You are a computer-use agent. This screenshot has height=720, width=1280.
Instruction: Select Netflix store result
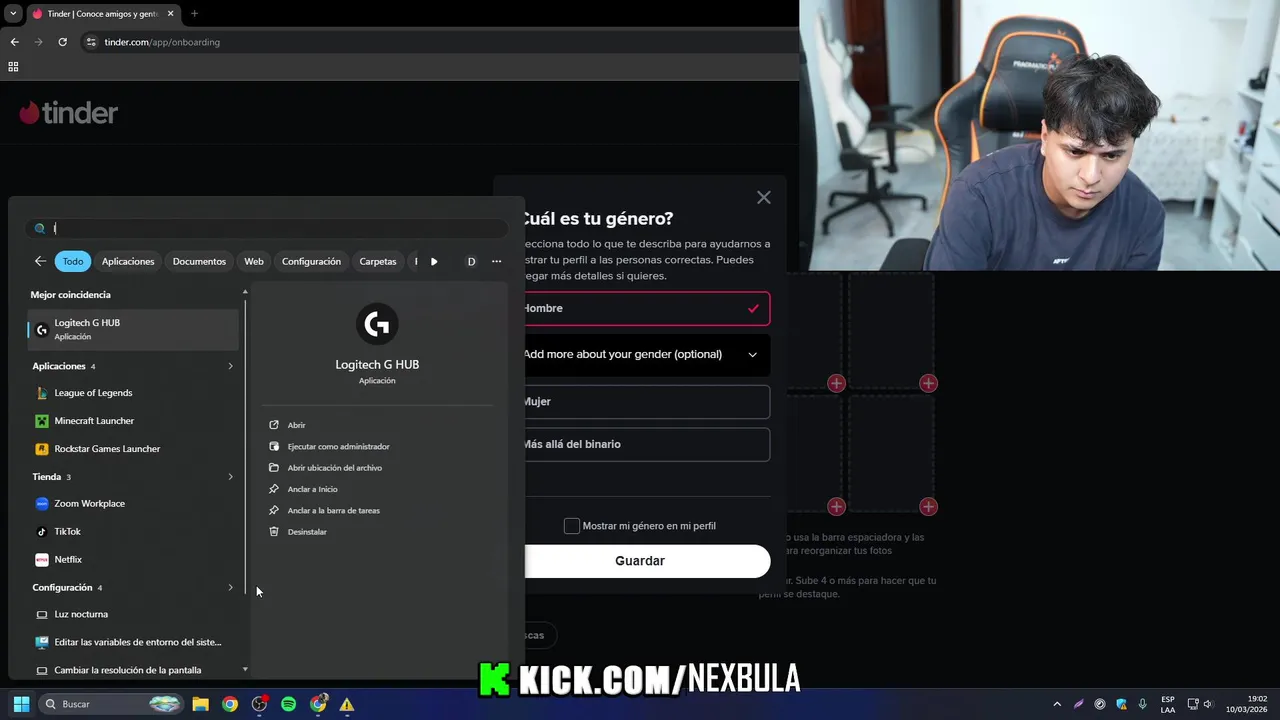pyautogui.click(x=132, y=560)
